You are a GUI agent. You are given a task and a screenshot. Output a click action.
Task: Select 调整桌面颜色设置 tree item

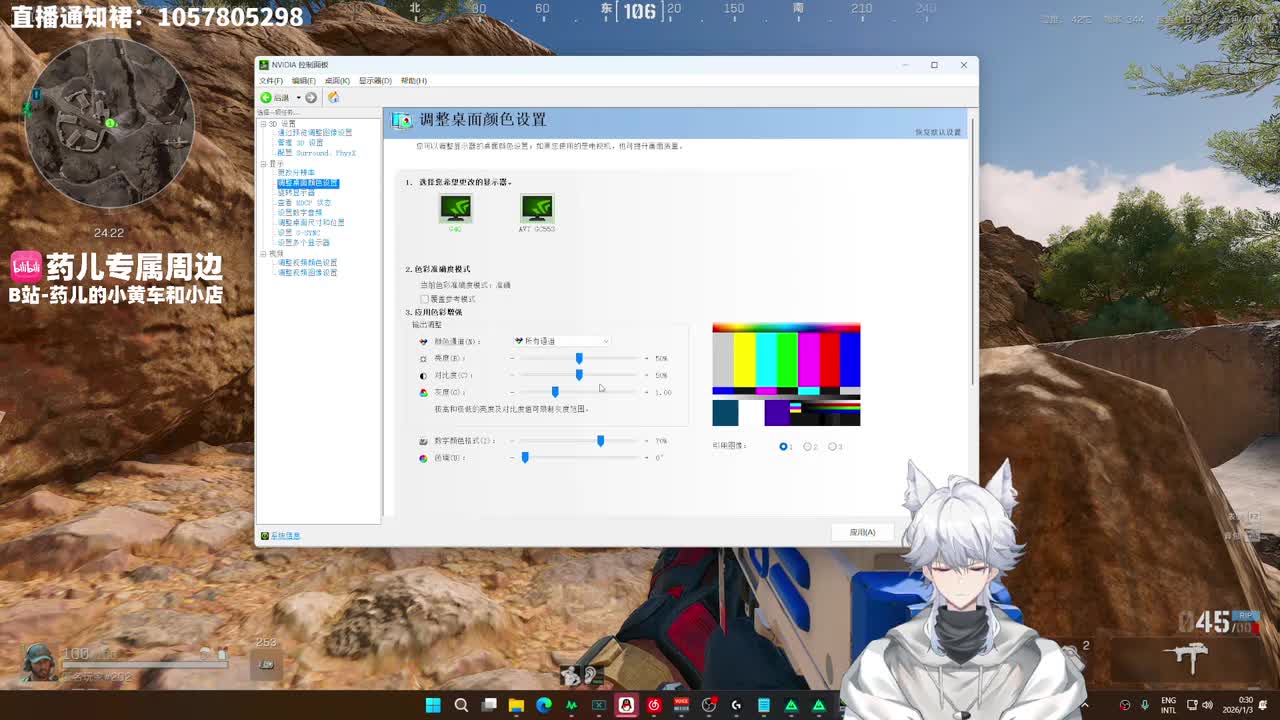(x=308, y=183)
